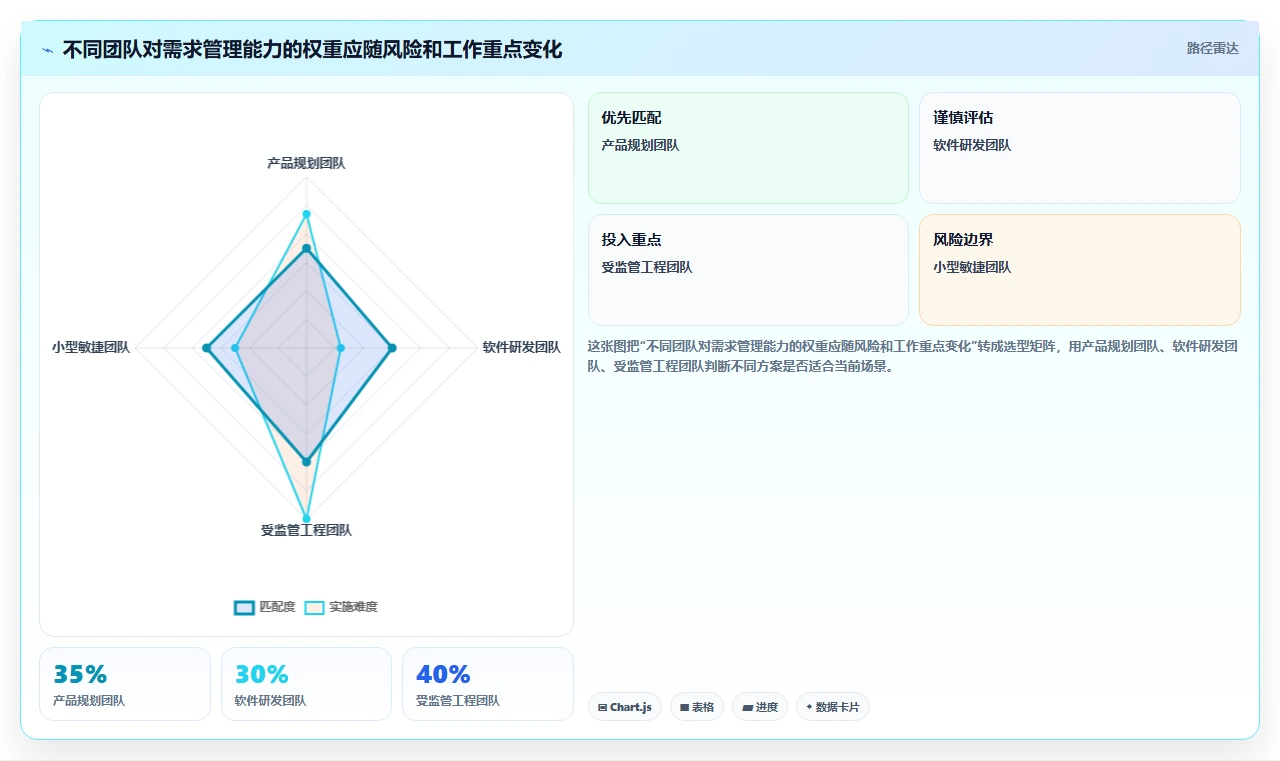The image size is (1280, 761).
Task: Click the 实施难度 data point on 产品规划团队 axis
Action: [306, 214]
